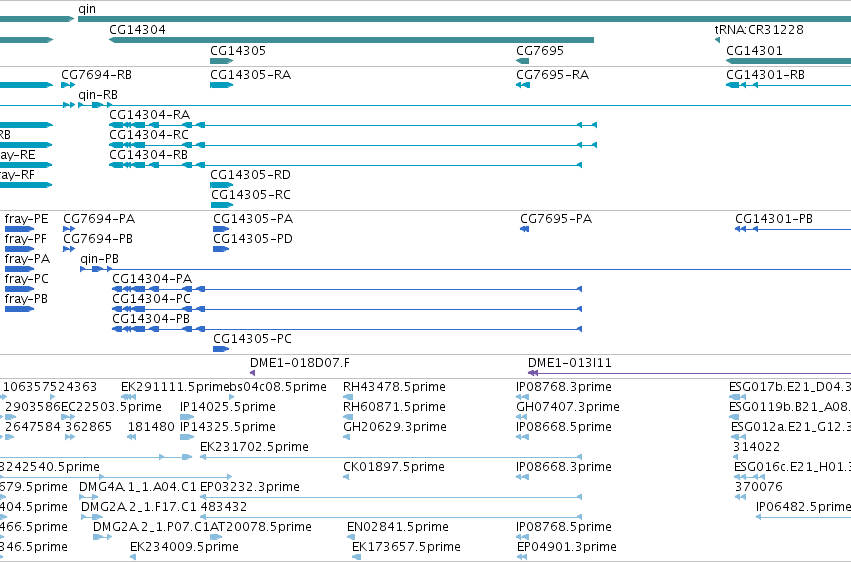Select the CG14305 gene arrow
851x562 pixels.
[x=221, y=61]
